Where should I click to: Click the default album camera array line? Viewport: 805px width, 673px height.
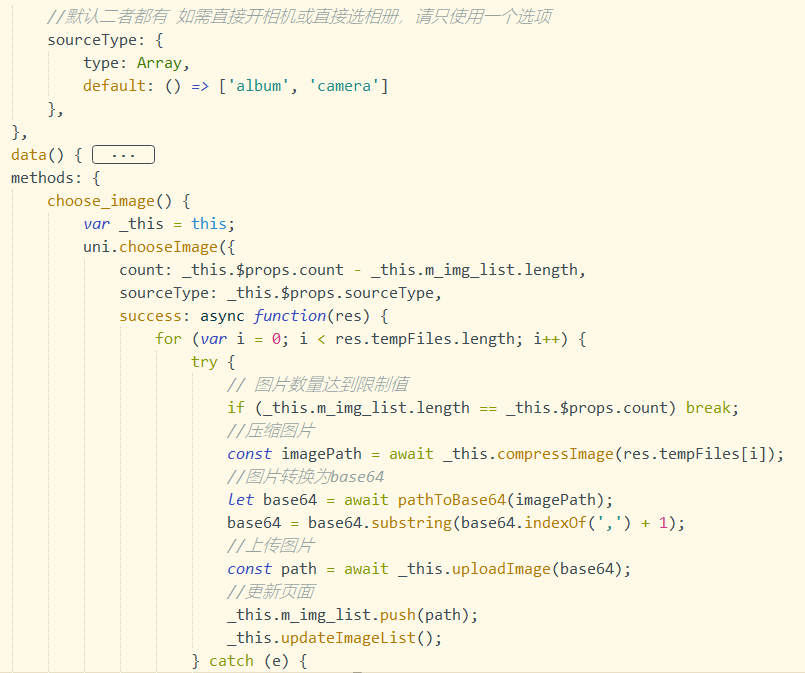coord(236,86)
